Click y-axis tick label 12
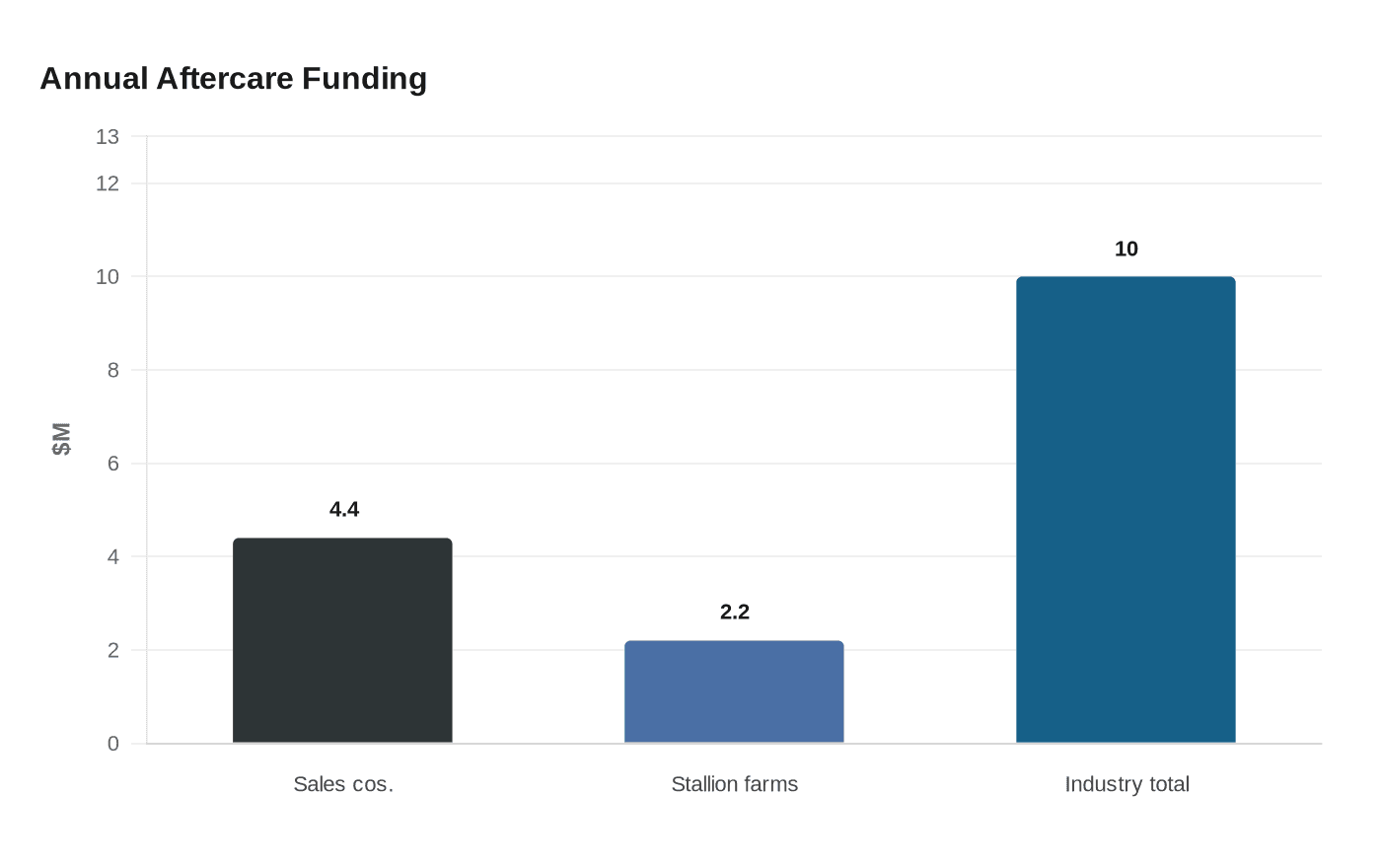Viewport: 1381px width, 868px height. [x=108, y=183]
